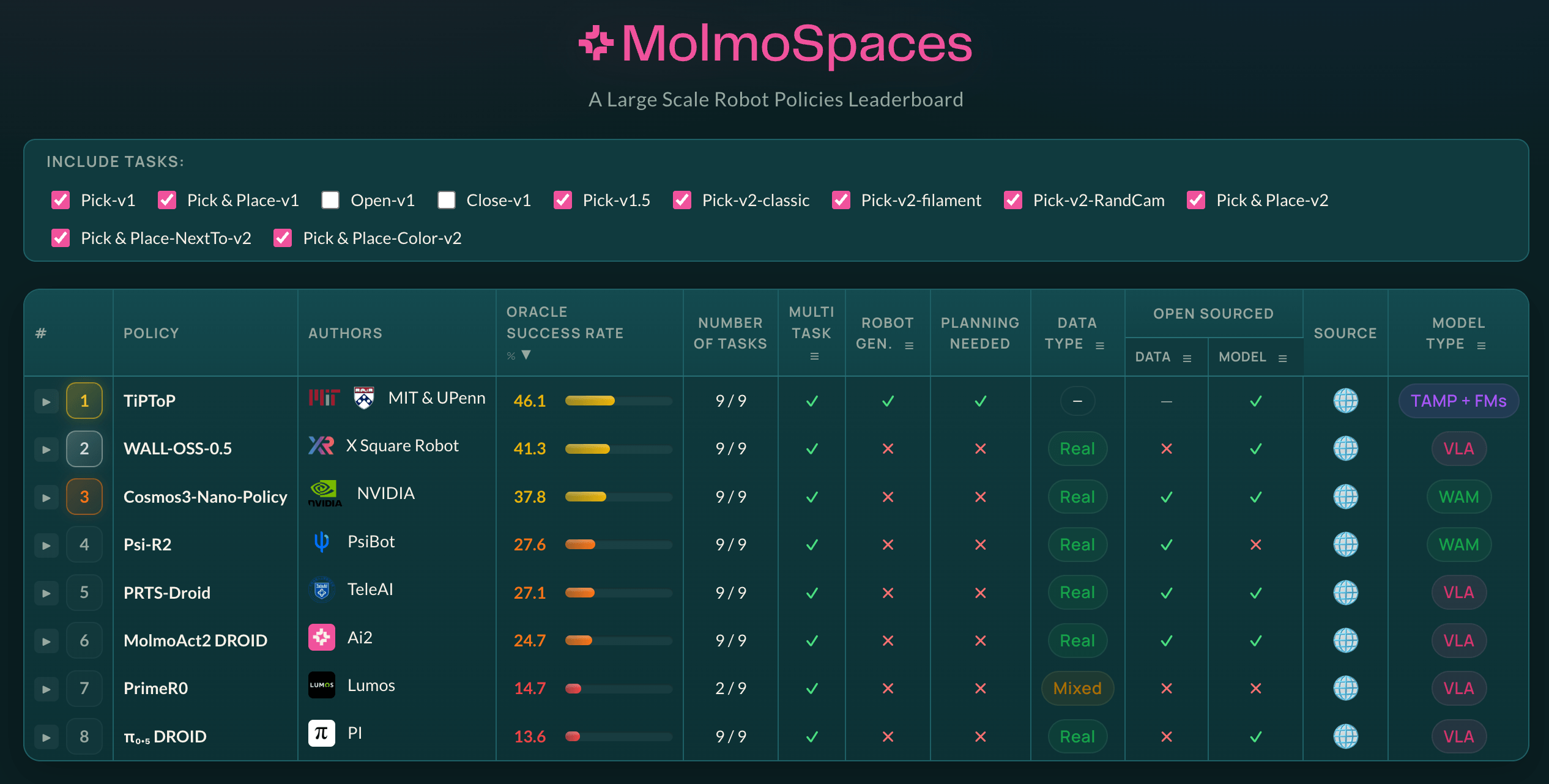Click the Planning Needed column header

980,333
